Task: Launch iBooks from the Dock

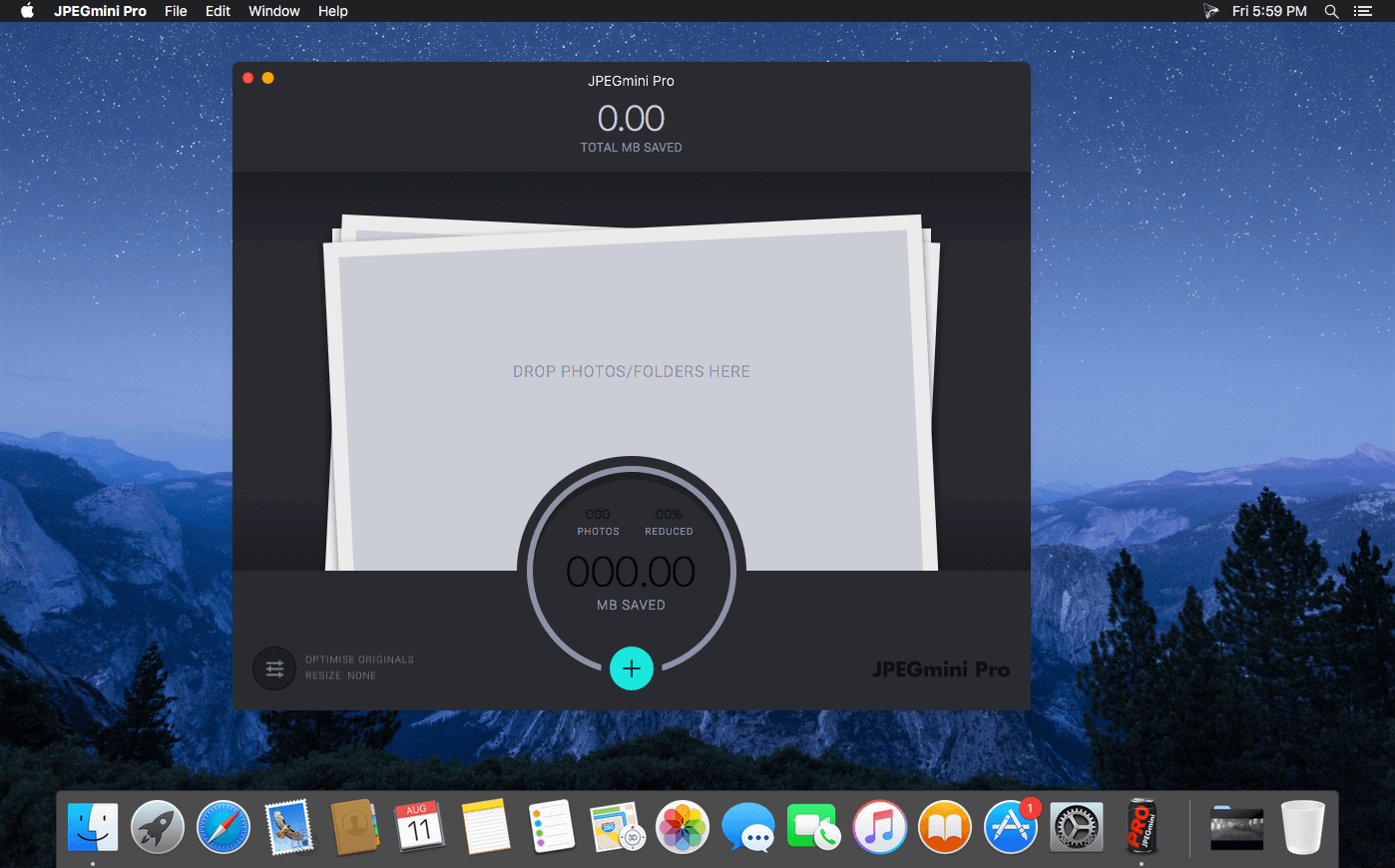Action: click(945, 827)
